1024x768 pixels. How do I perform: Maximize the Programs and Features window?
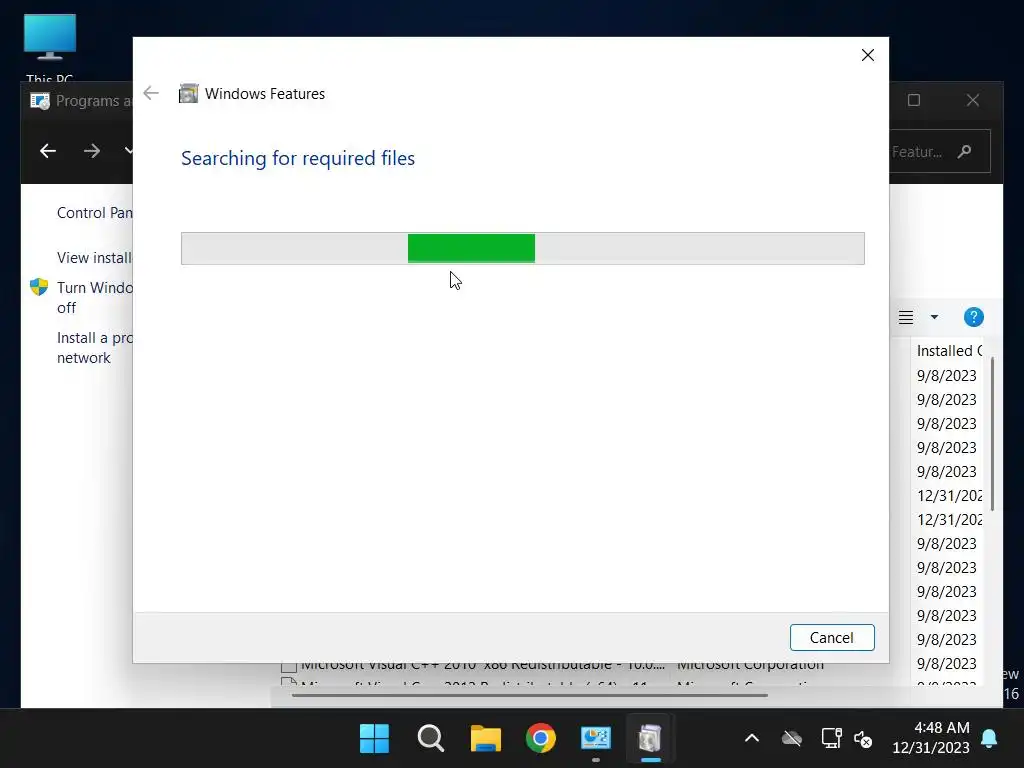click(914, 100)
